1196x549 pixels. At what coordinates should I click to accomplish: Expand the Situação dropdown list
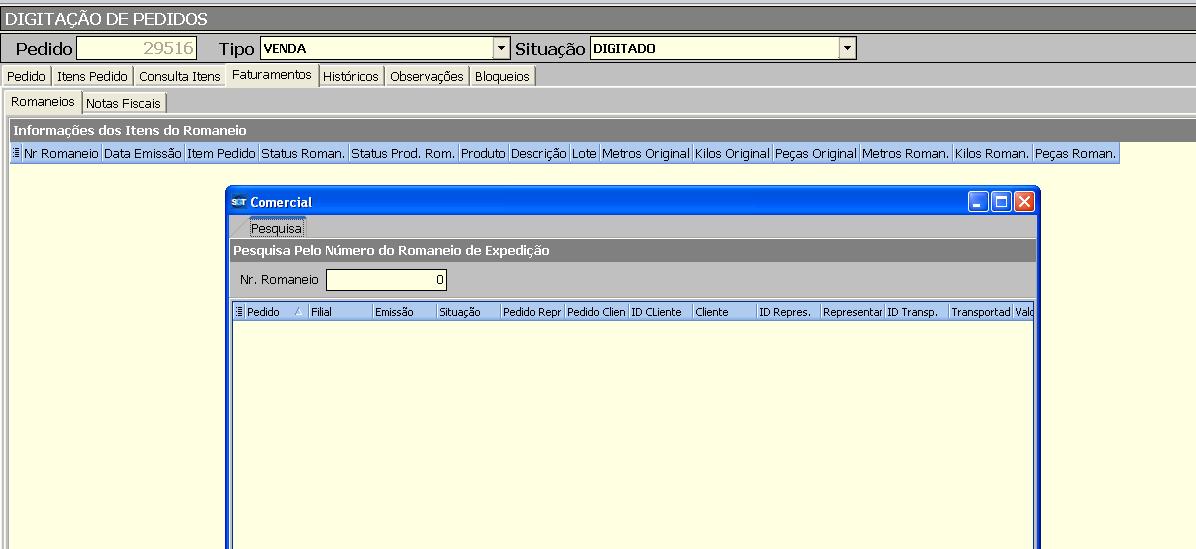pos(847,48)
